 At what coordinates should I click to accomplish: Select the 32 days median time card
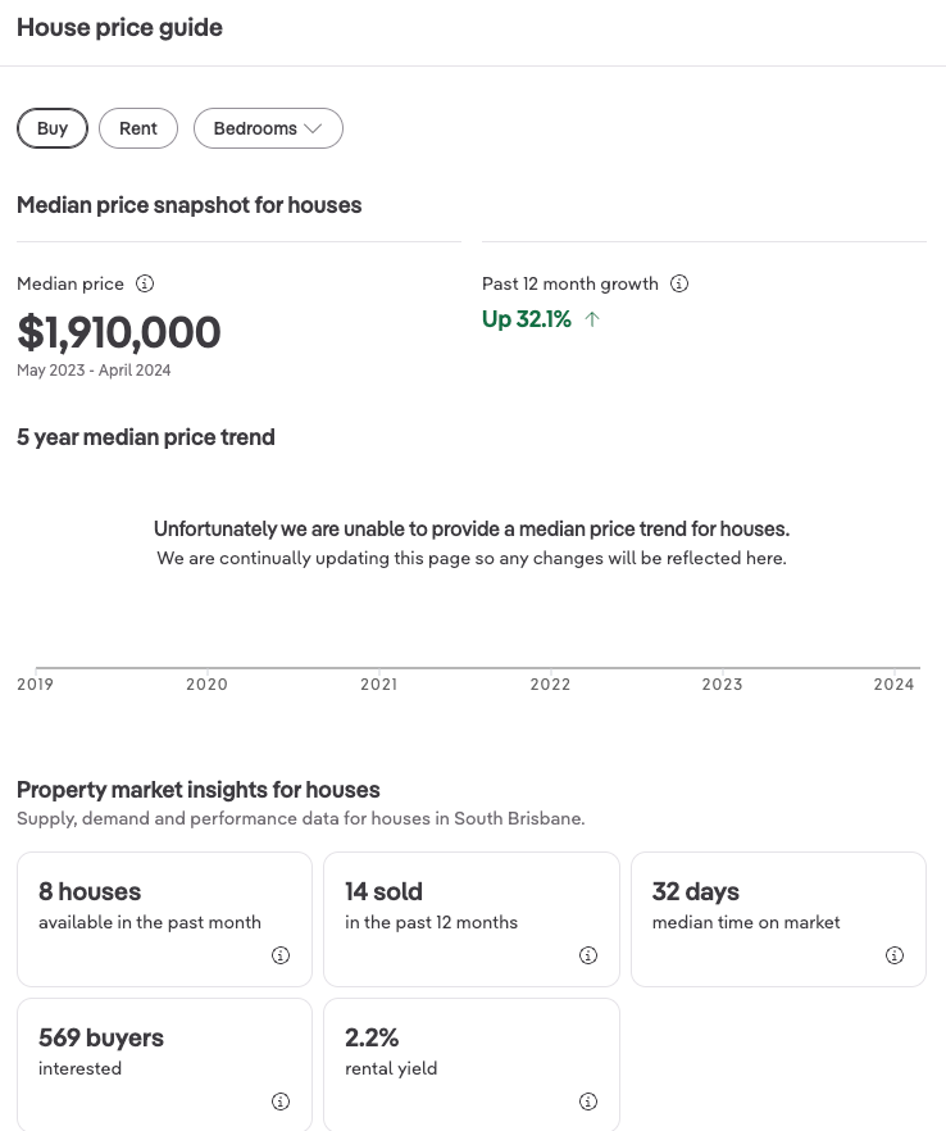(x=778, y=918)
